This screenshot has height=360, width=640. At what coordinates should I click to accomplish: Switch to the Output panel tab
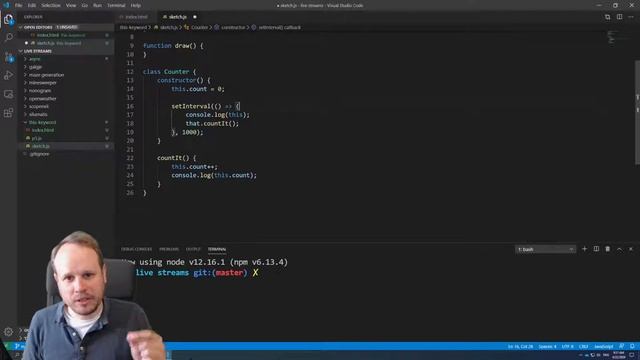193,249
